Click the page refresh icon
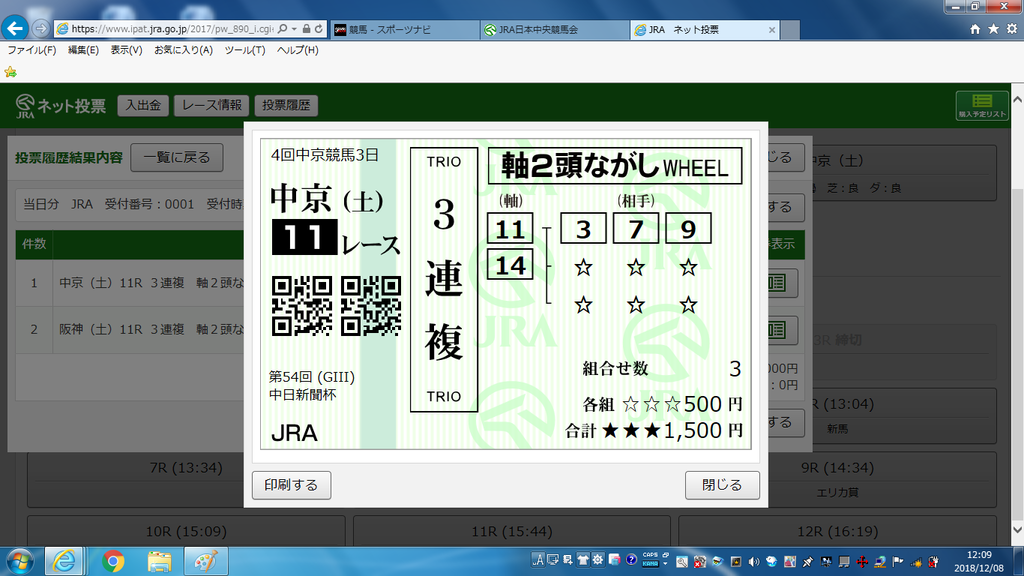Viewport: 1024px width, 576px height. (x=318, y=29)
